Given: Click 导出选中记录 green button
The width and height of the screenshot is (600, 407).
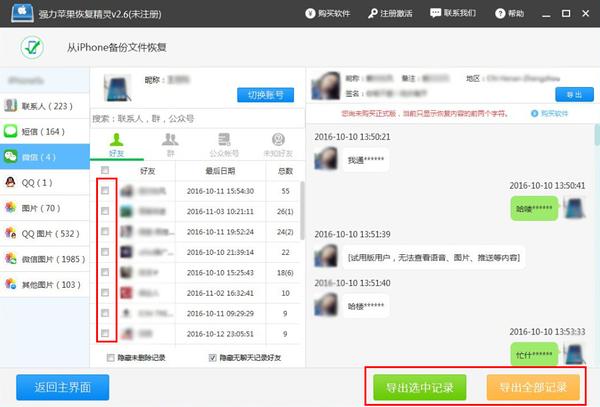Looking at the screenshot, I should pos(419,387).
